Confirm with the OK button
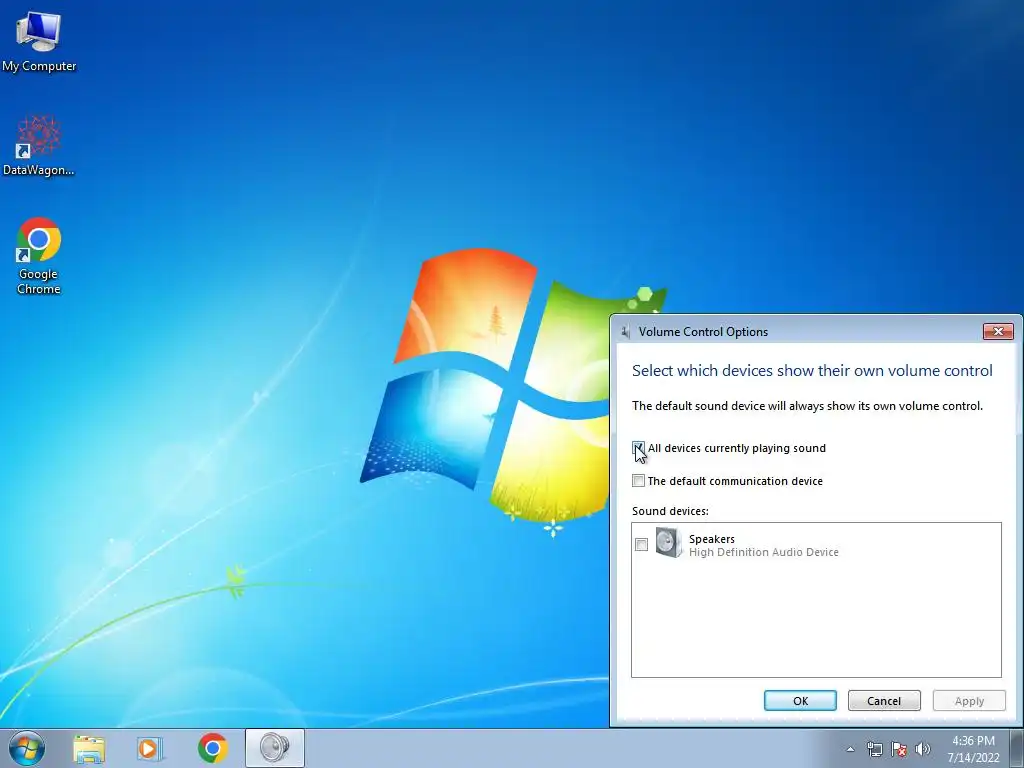The width and height of the screenshot is (1024, 768). [800, 701]
